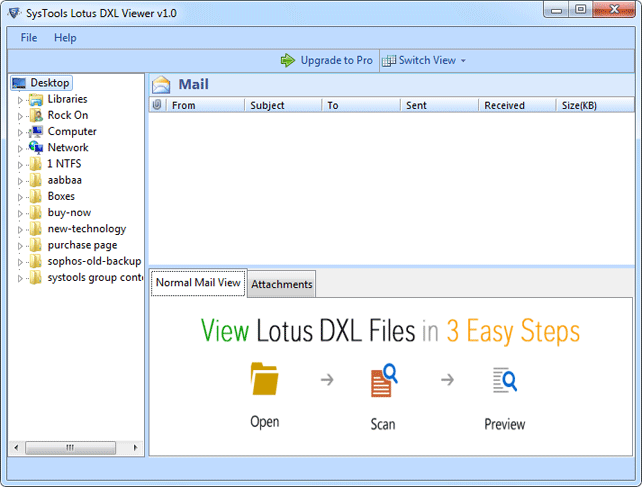Expand the 1 NTFS folder node
The width and height of the screenshot is (642, 487).
pyautogui.click(x=20, y=165)
